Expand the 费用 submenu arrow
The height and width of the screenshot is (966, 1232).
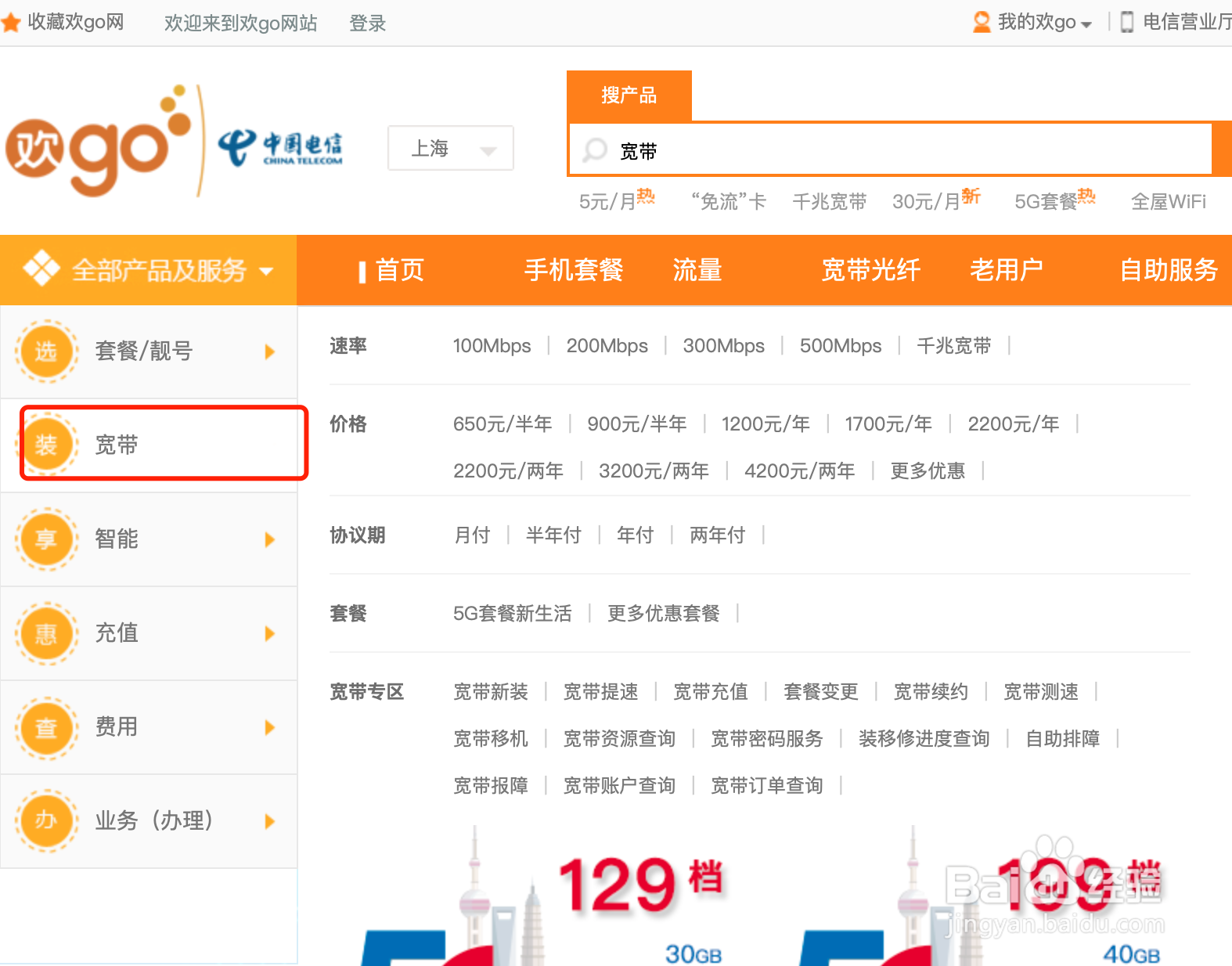(270, 727)
